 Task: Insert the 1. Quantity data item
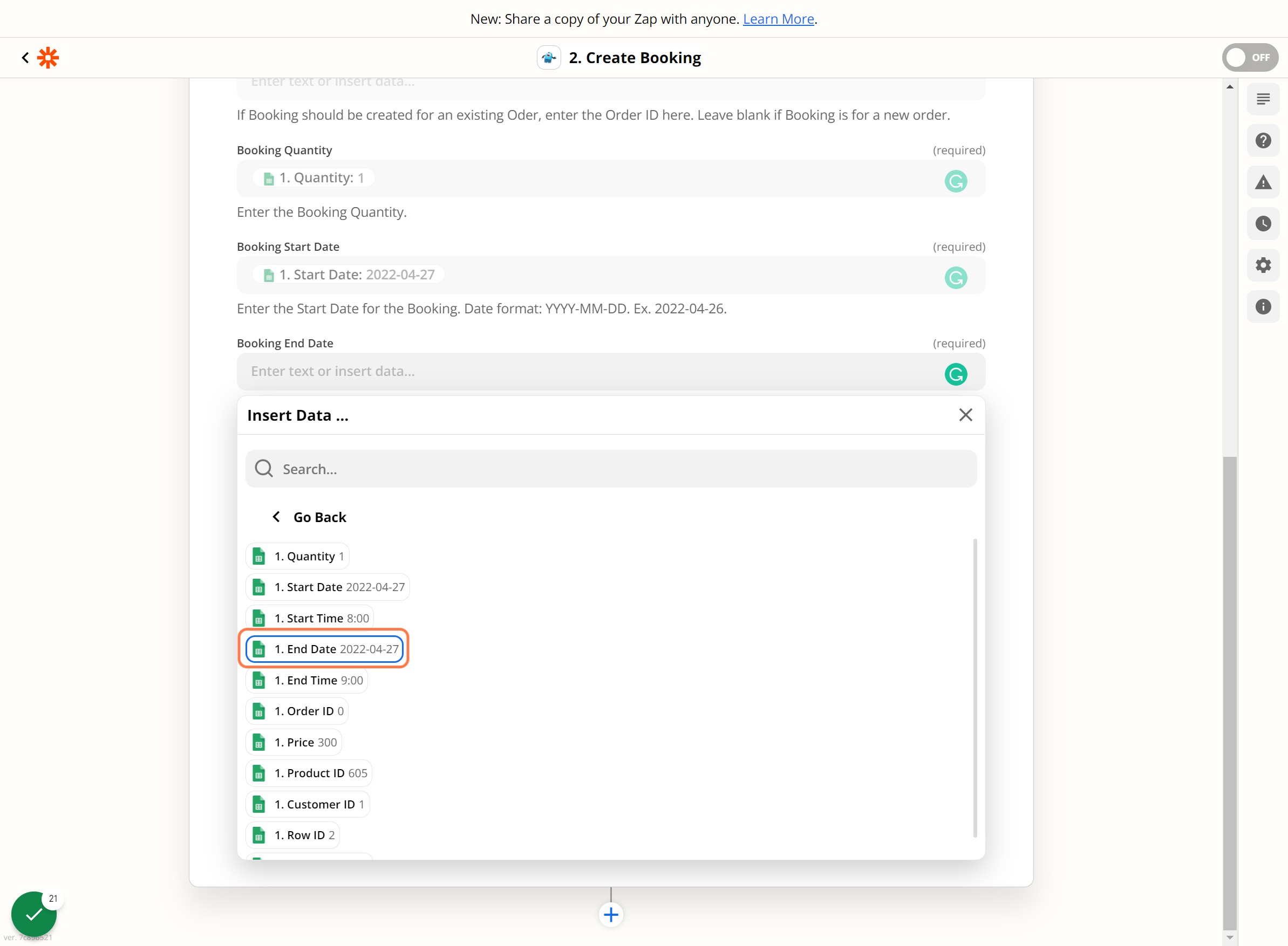click(297, 556)
